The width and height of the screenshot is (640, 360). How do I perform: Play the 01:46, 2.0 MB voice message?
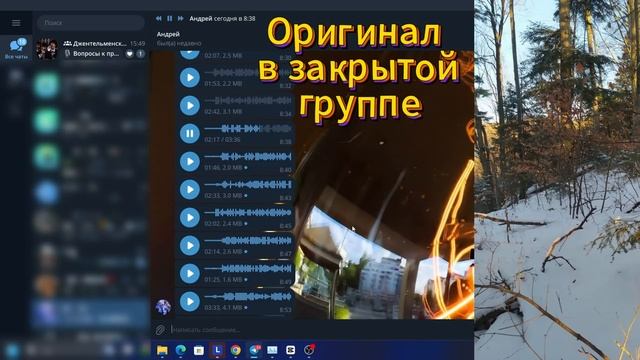pyautogui.click(x=190, y=161)
